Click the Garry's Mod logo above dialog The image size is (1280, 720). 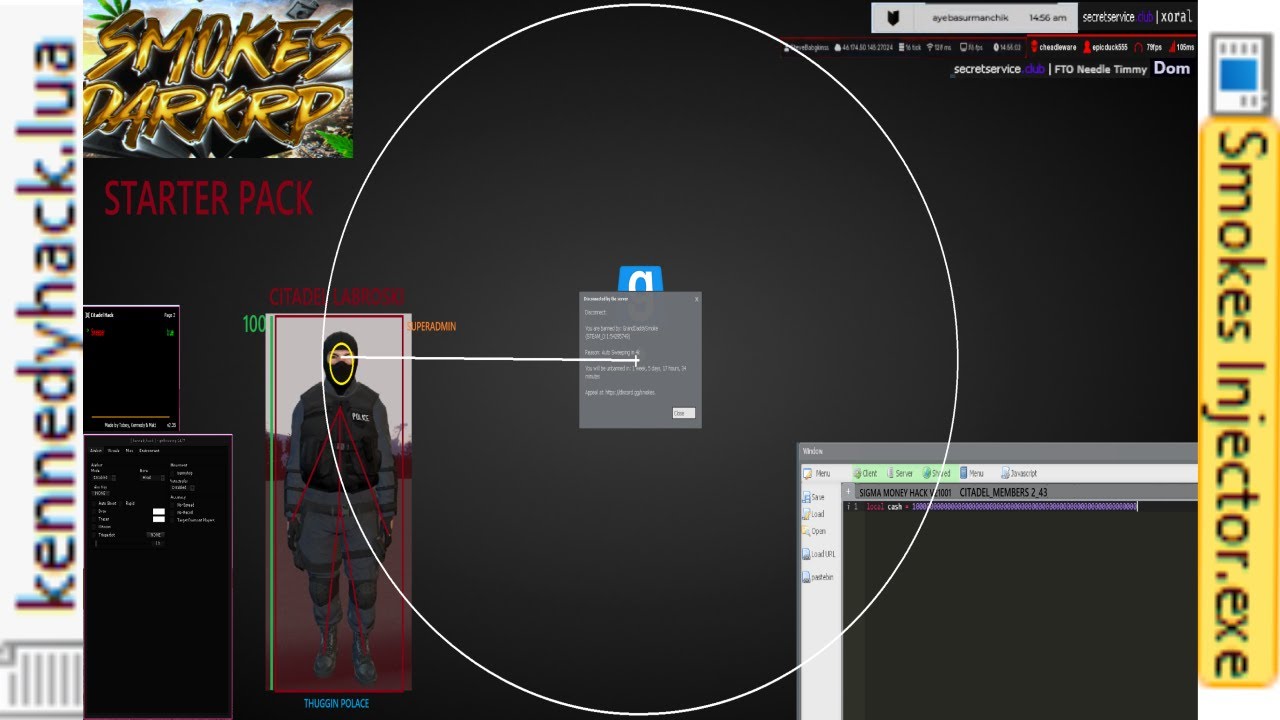[x=640, y=279]
